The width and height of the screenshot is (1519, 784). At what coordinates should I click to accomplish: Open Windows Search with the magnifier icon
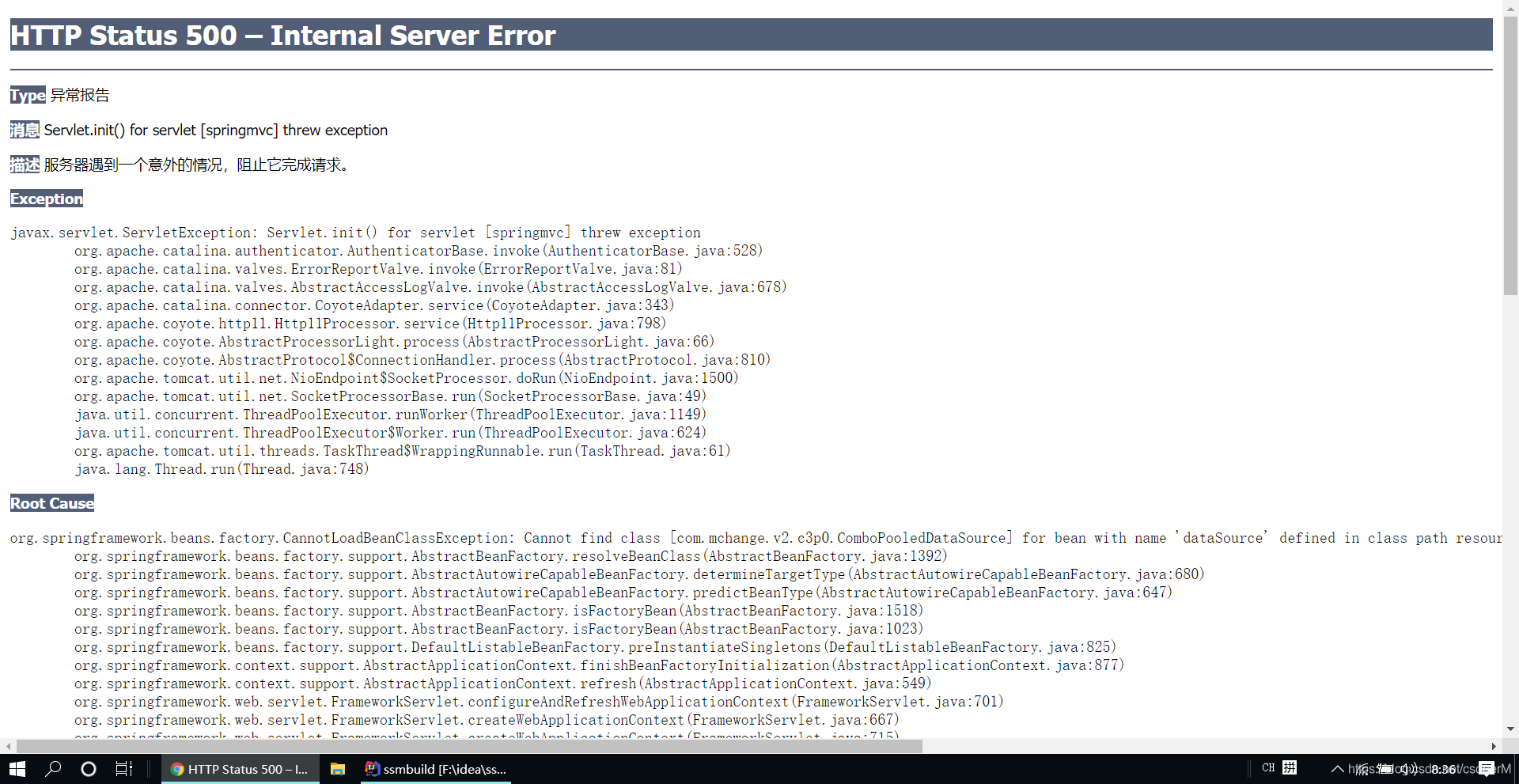[x=53, y=768]
